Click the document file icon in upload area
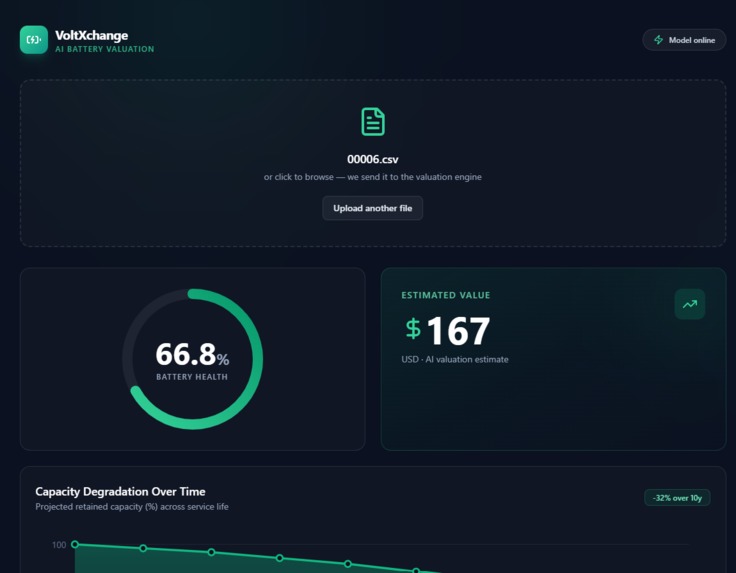 click(x=373, y=122)
